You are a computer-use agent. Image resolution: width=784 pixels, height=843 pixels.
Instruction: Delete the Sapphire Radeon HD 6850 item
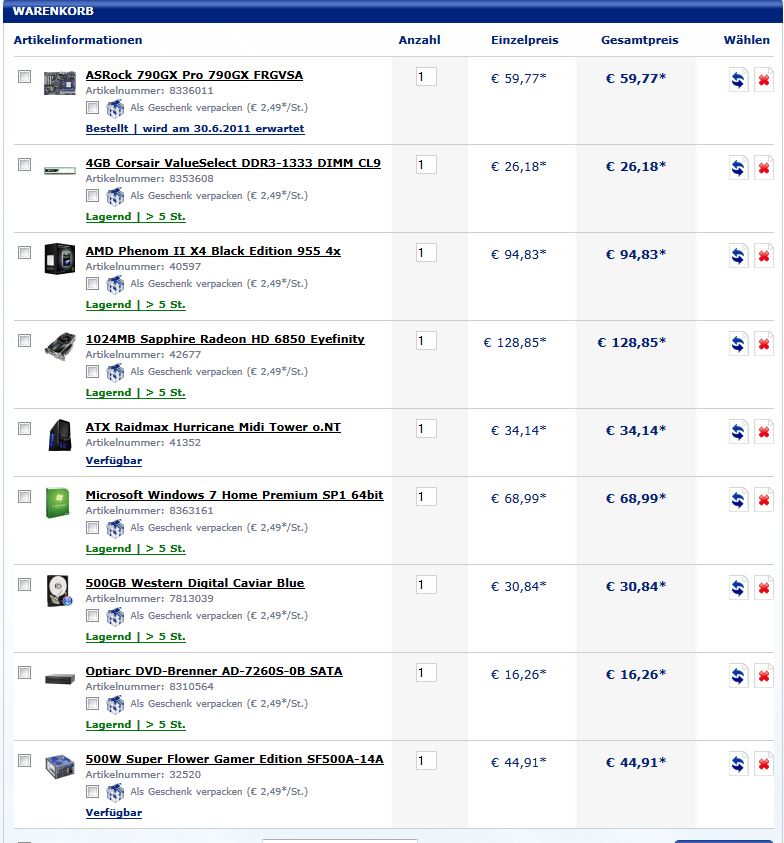(x=764, y=344)
